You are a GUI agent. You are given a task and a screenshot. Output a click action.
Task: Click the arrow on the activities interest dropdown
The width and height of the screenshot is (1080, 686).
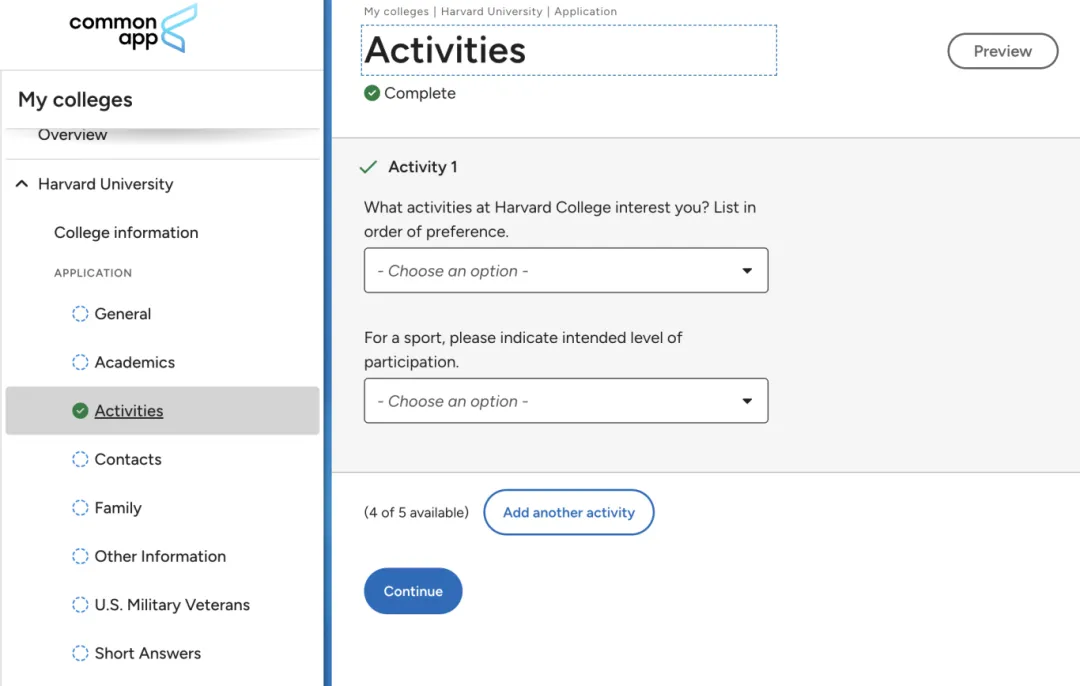[x=747, y=271]
